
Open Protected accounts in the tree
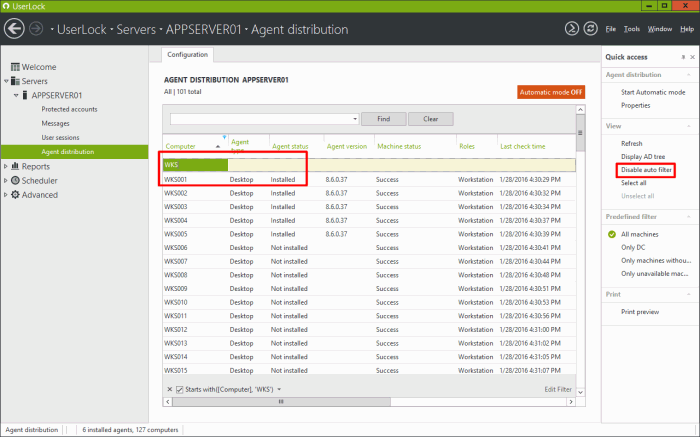pyautogui.click(x=69, y=109)
